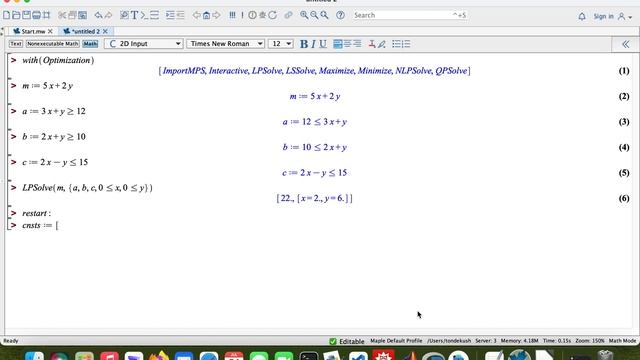Reset zoom to default with the magnifier icon
Viewport: 640px width, 360px height.
[324, 15]
